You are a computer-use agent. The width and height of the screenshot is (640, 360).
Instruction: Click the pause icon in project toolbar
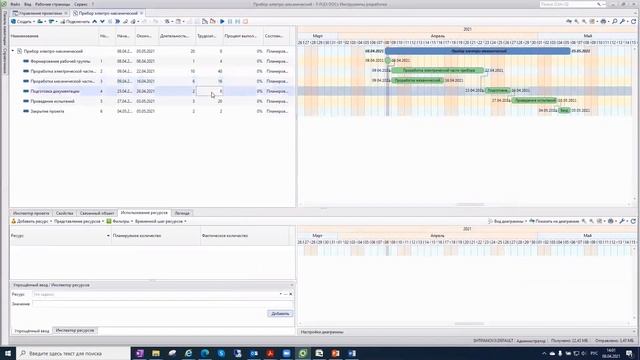pos(230,21)
